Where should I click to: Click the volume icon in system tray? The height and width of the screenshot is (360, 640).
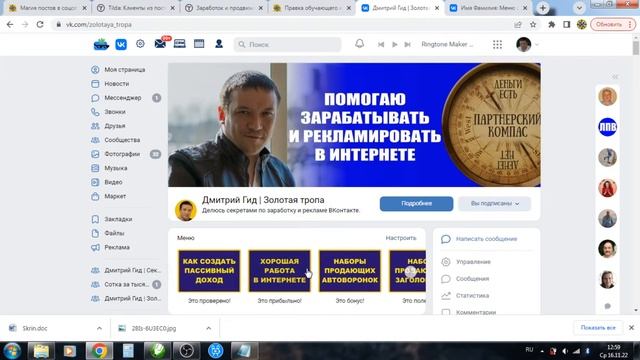tap(565, 351)
